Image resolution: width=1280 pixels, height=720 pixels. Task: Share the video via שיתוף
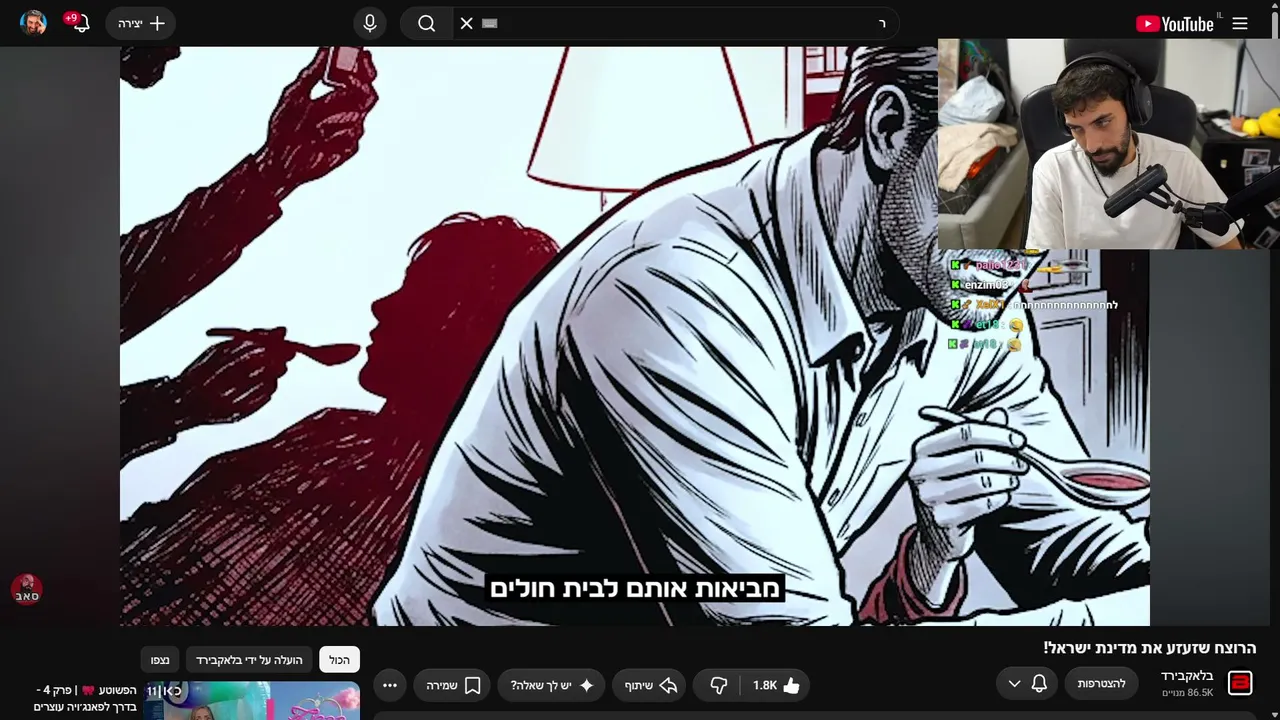[650, 685]
